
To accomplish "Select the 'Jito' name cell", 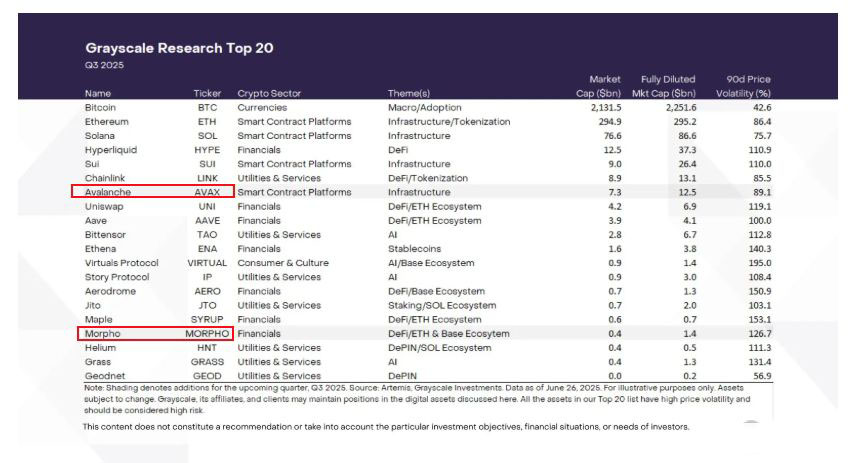I will coord(93,305).
